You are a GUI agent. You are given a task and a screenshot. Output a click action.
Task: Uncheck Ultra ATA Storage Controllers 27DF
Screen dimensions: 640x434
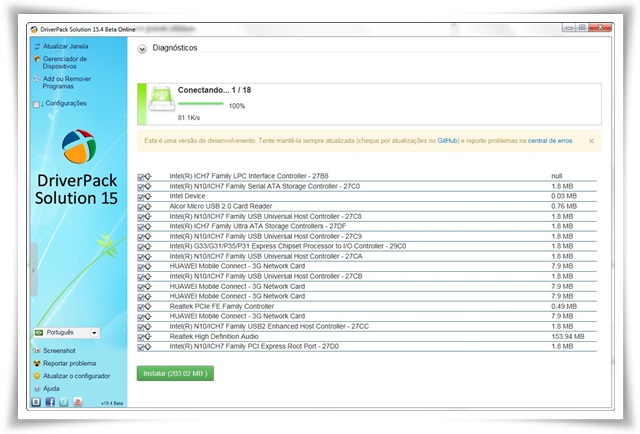point(140,227)
